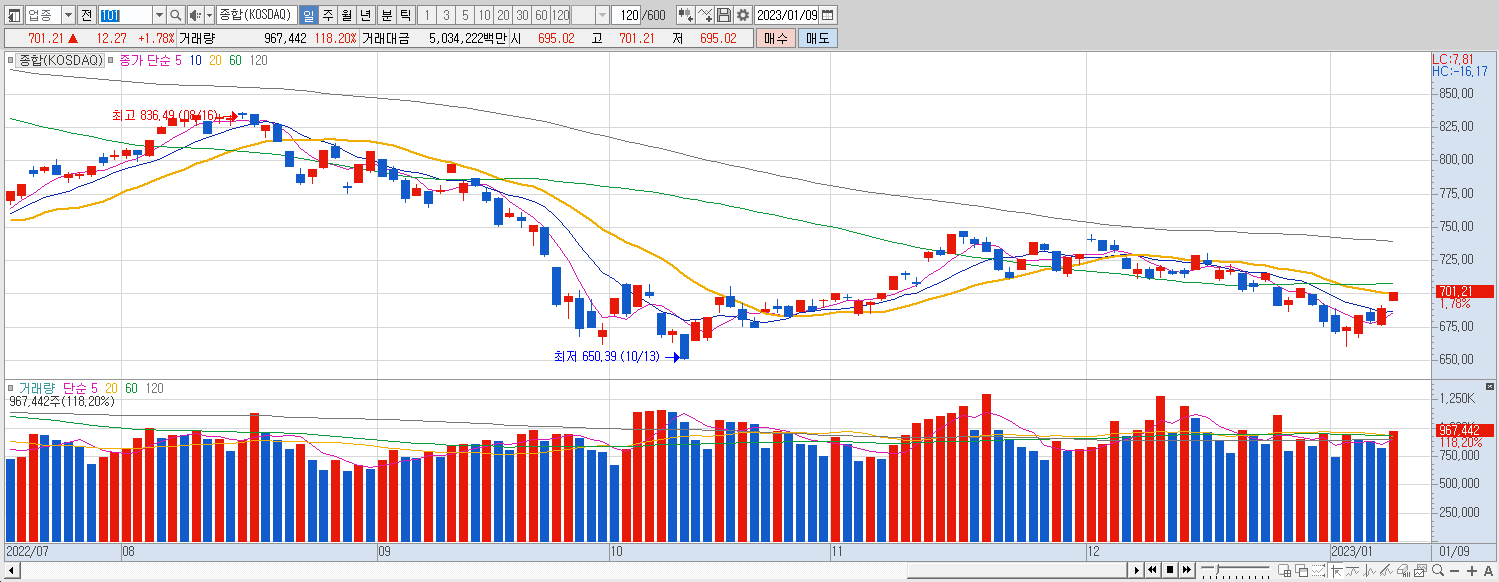This screenshot has height=582, width=1499.
Task: Click the 종합(KOSDAQ) name field in toolbar
Action: pyautogui.click(x=255, y=15)
